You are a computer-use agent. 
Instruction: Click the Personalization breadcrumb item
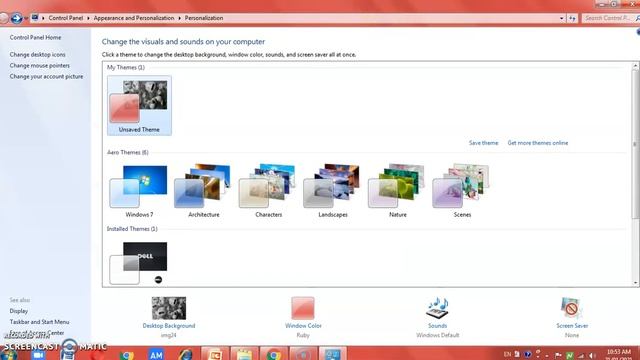pyautogui.click(x=204, y=18)
